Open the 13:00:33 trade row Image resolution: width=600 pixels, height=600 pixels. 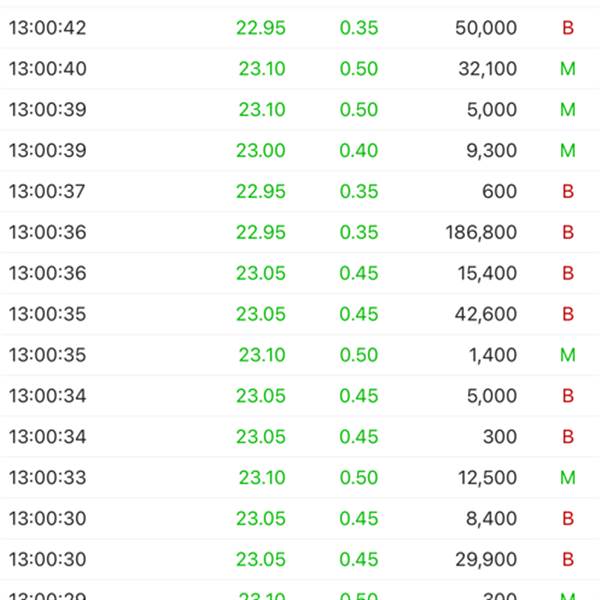pyautogui.click(x=300, y=478)
